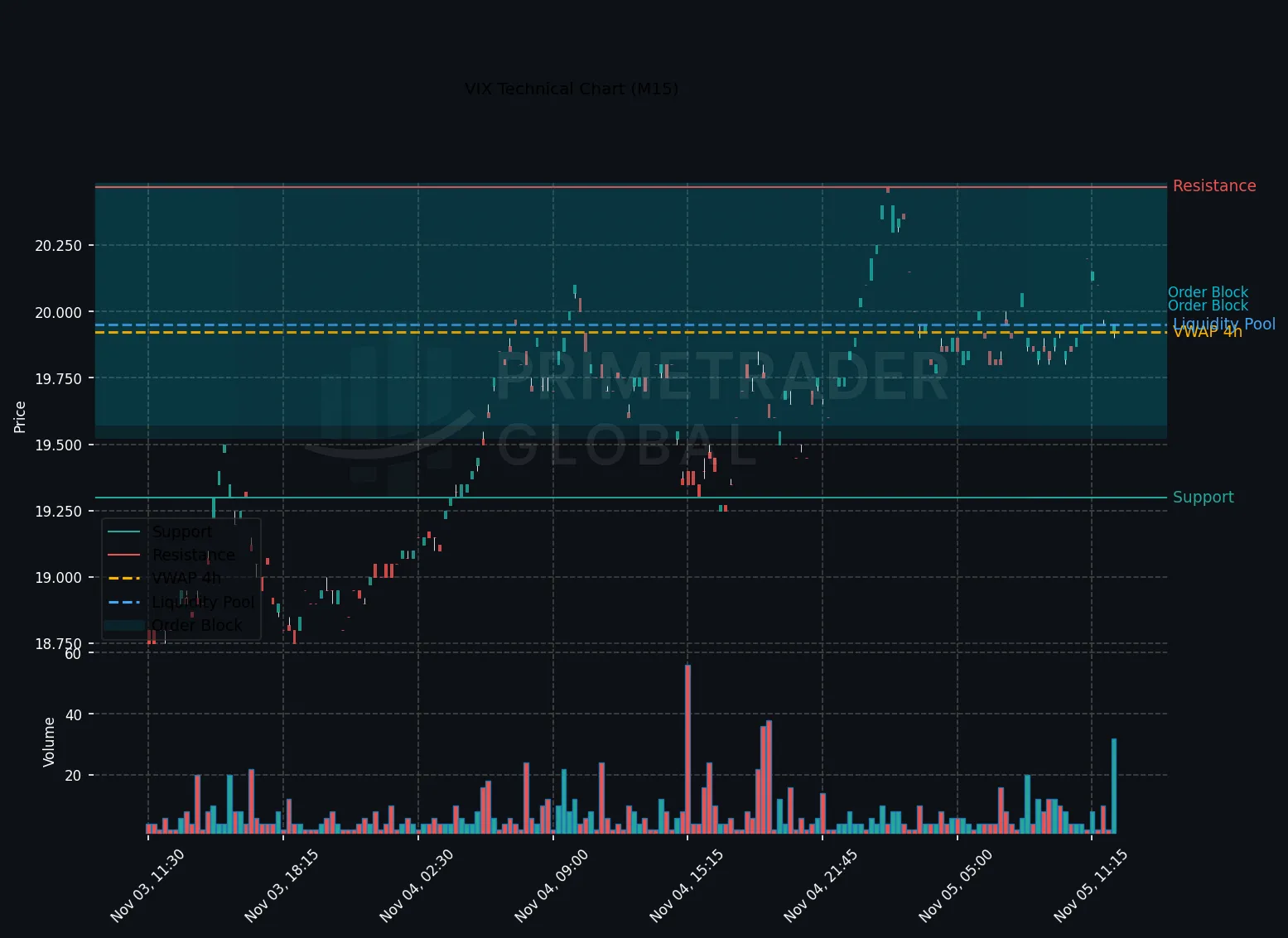The width and height of the screenshot is (1288, 938).
Task: Click the 'Nov 04, 02:30' time label
Action: (417, 885)
